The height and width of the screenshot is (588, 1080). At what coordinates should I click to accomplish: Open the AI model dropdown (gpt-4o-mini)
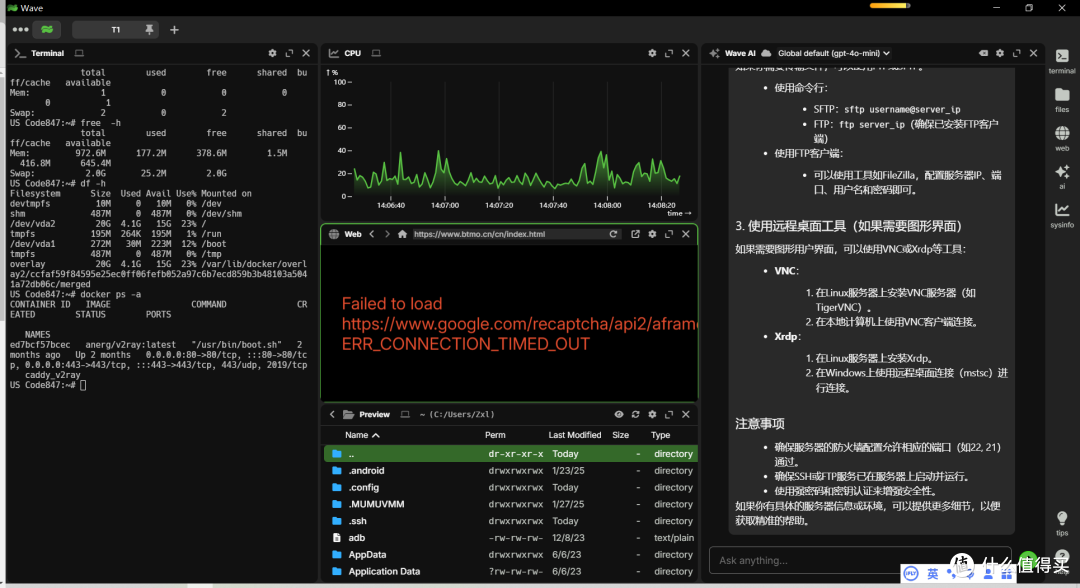(x=833, y=53)
